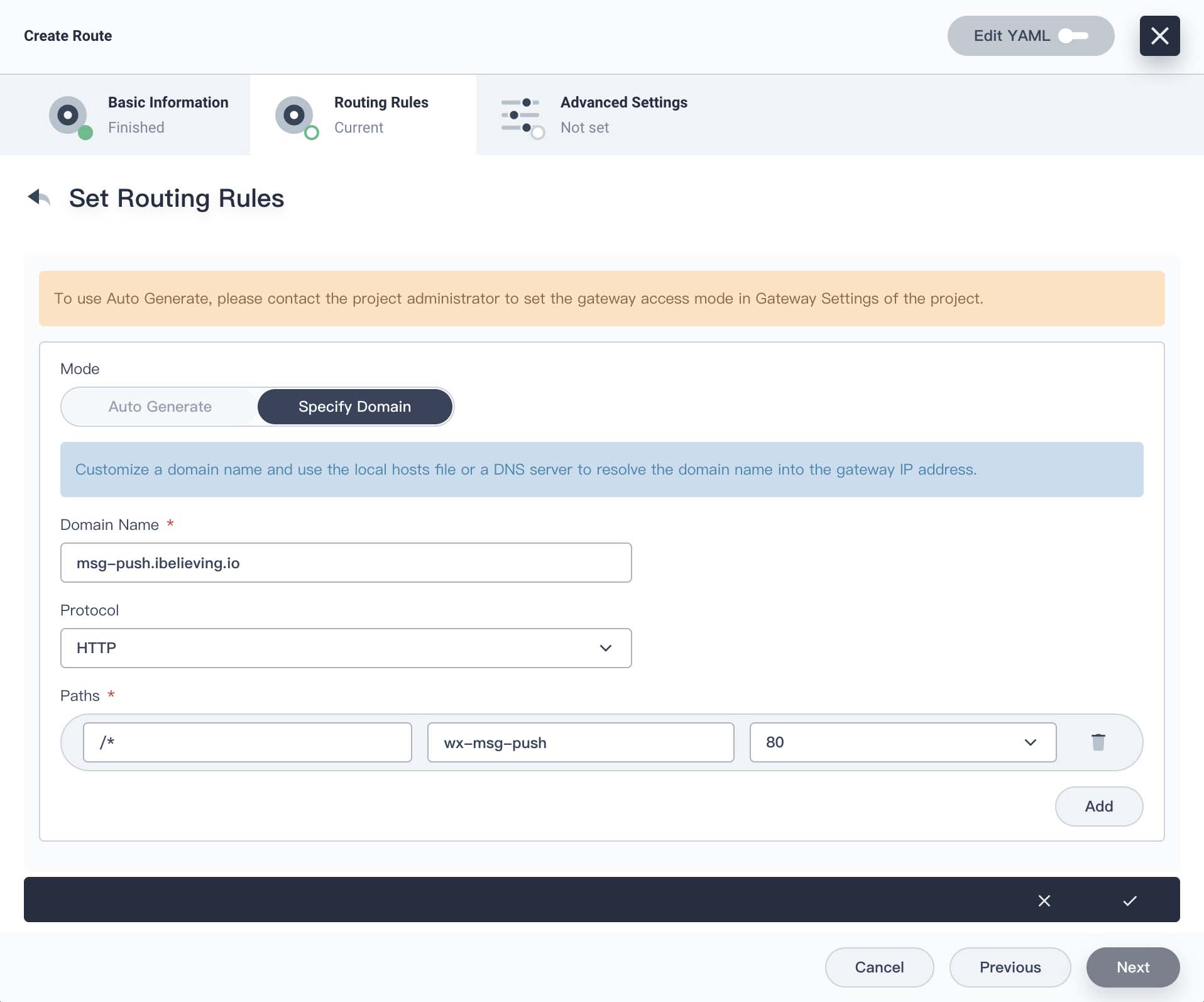Click the Add path button
1204x1002 pixels.
point(1098,807)
